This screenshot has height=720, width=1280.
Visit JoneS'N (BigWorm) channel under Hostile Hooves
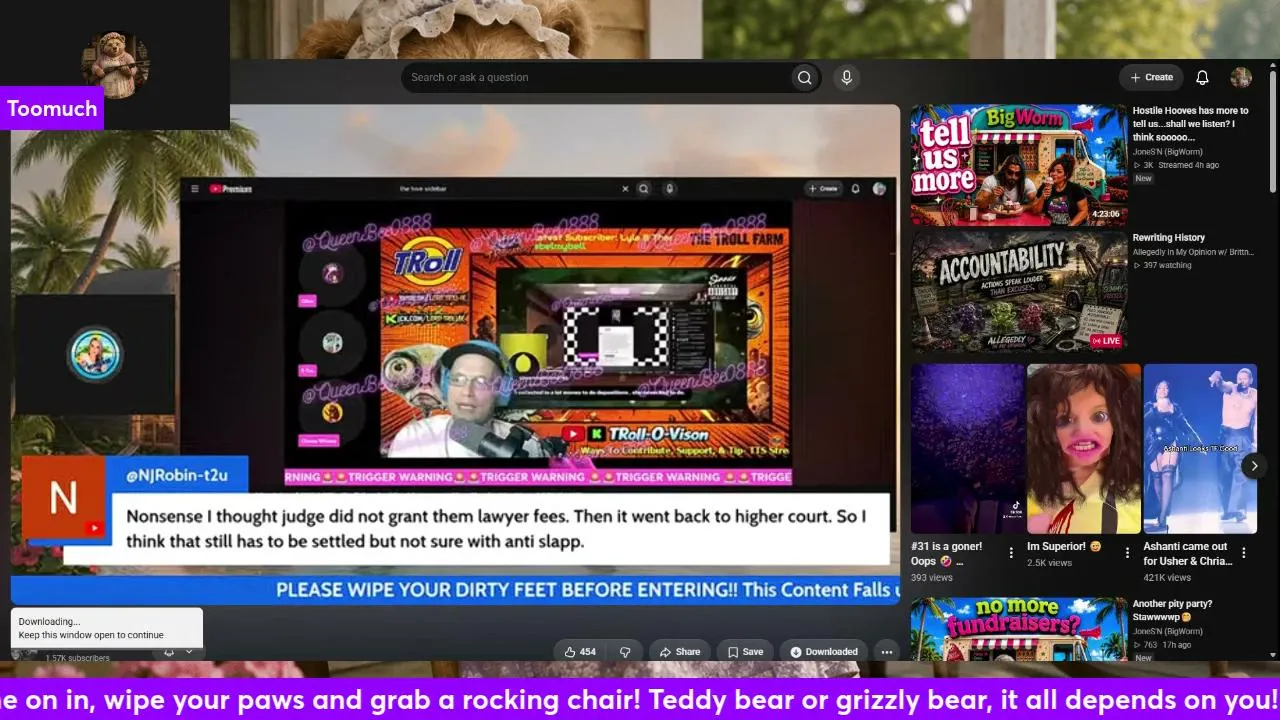point(1168,152)
